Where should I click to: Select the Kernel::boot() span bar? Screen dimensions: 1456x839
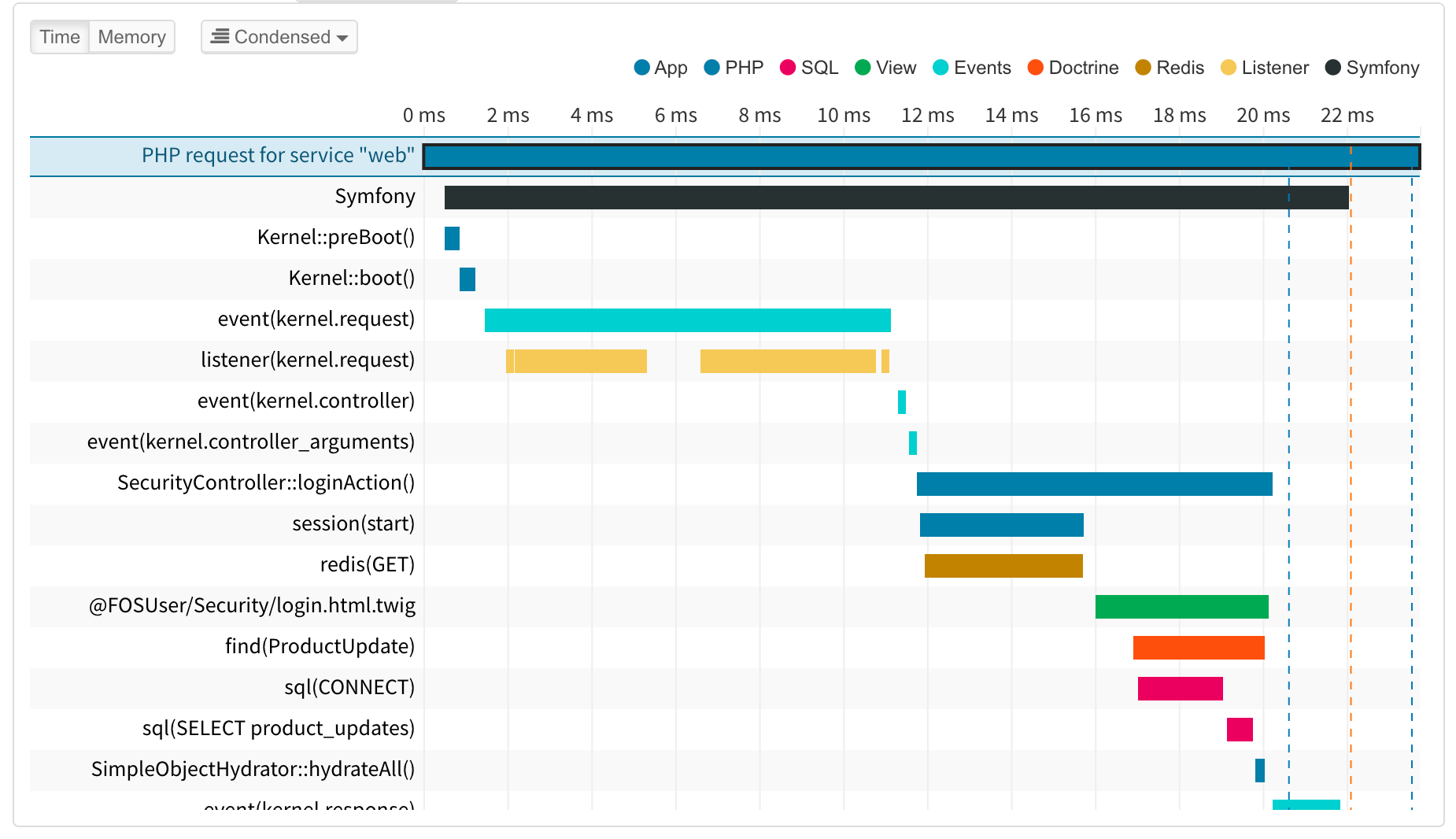(467, 279)
